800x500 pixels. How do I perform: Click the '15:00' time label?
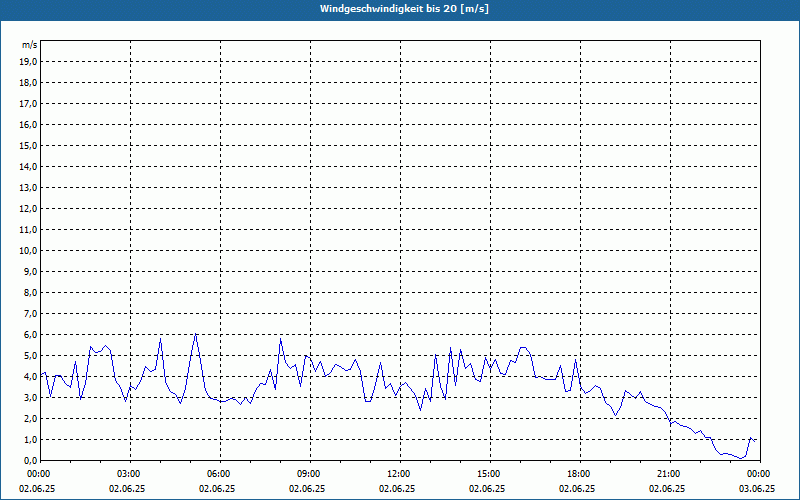pyautogui.click(x=489, y=474)
